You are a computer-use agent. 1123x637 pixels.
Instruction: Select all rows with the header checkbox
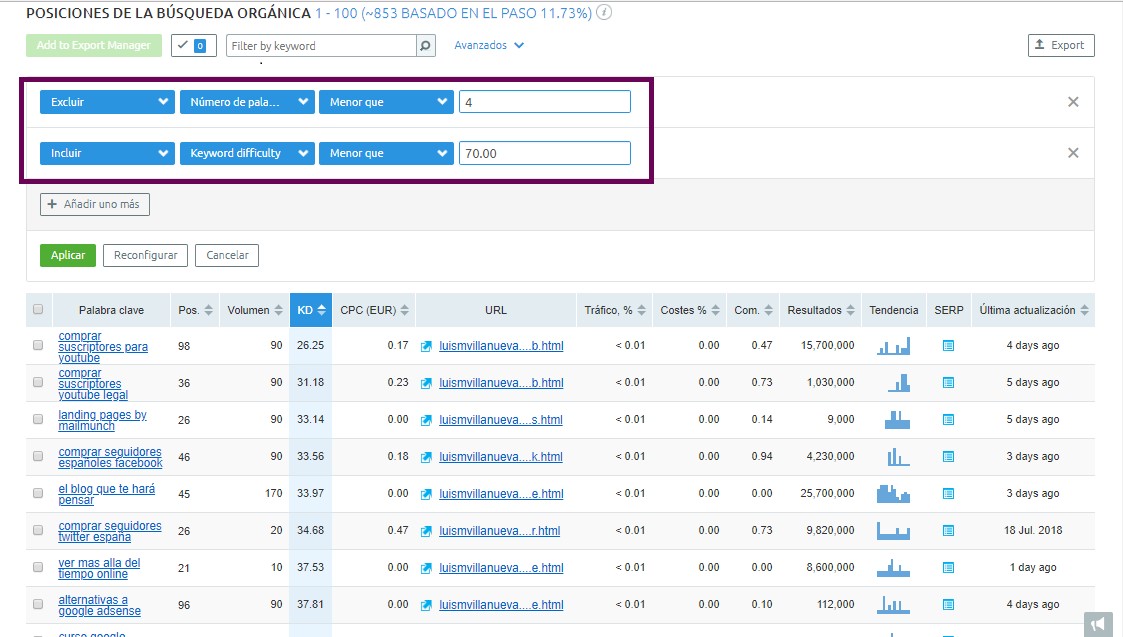click(38, 310)
